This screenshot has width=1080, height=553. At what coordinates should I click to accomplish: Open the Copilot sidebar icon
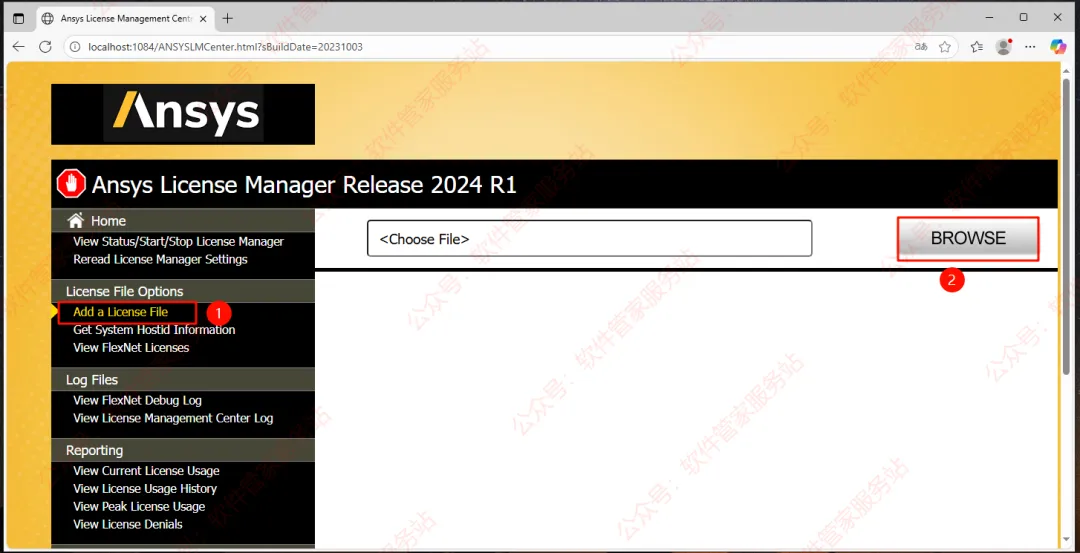pyautogui.click(x=1058, y=47)
